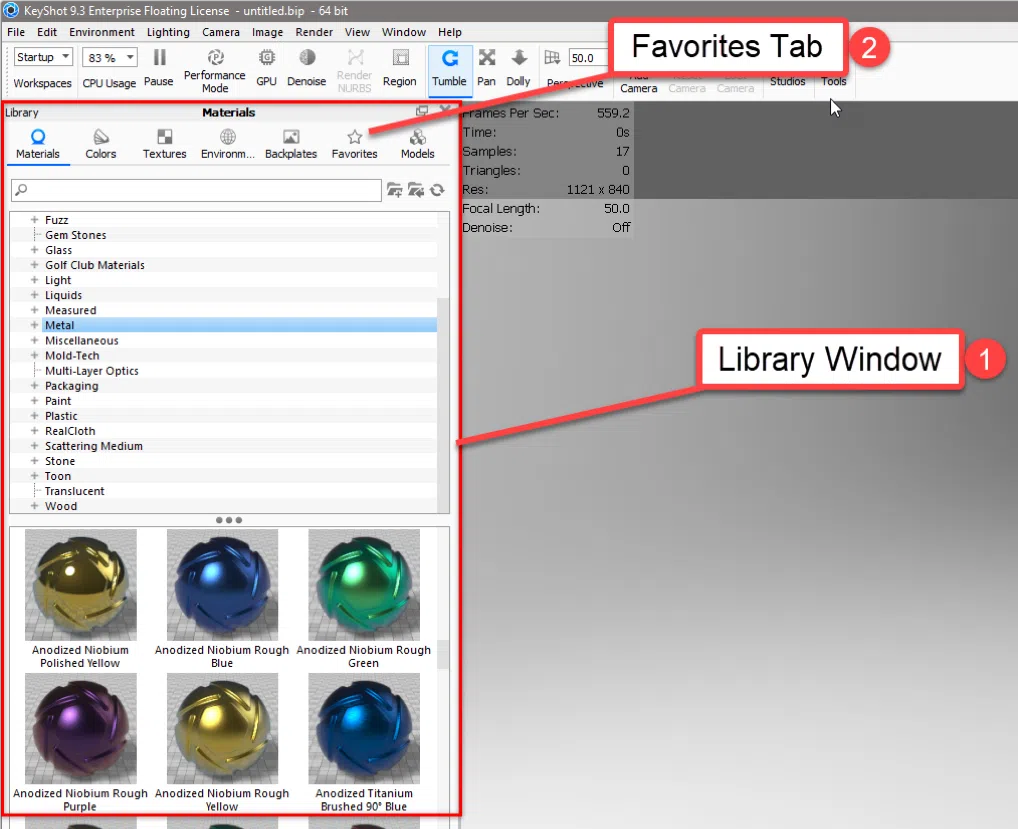Image resolution: width=1018 pixels, height=829 pixels.
Task: Expand the Glass material folder
Action: [x=34, y=250]
